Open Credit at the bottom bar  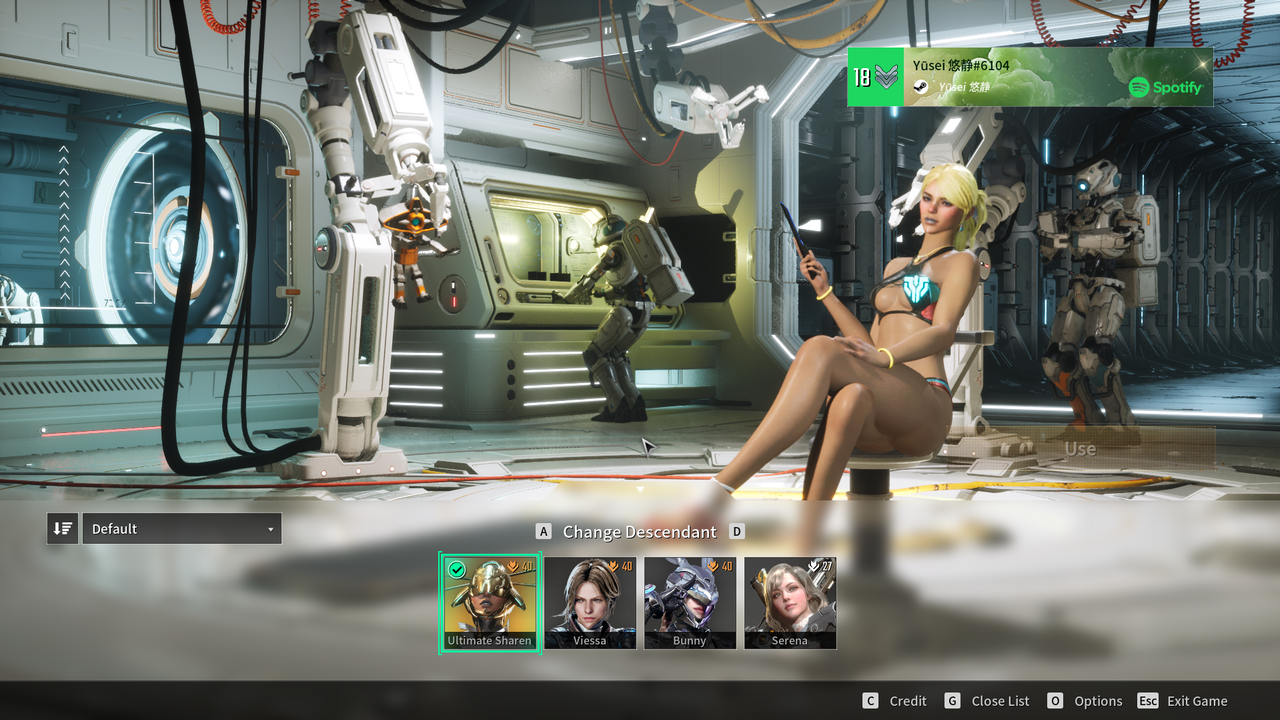[x=908, y=701]
